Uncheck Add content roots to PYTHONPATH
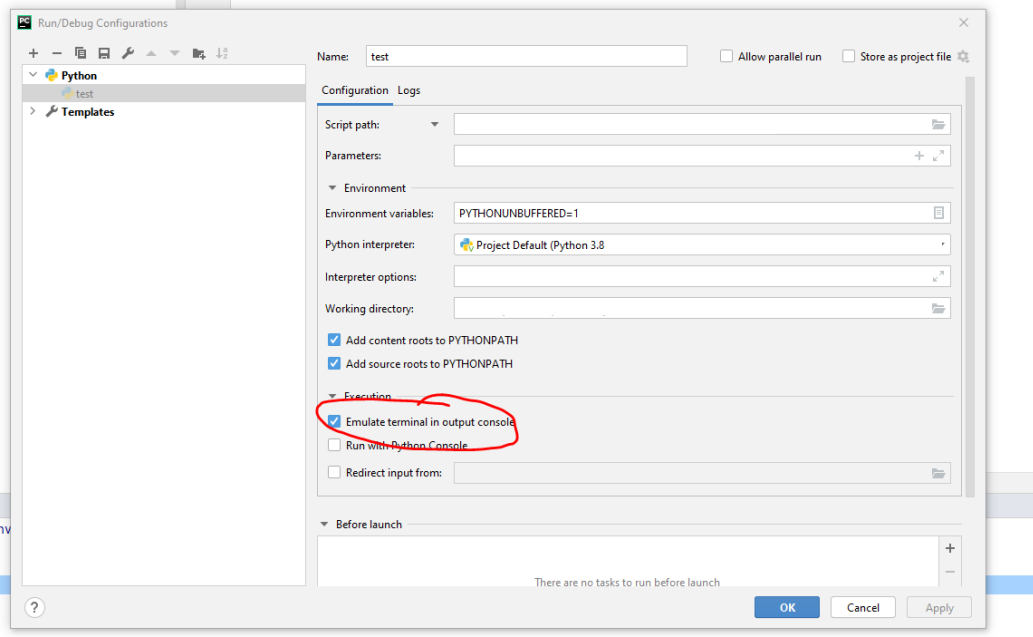The width and height of the screenshot is (1033, 637). tap(334, 340)
